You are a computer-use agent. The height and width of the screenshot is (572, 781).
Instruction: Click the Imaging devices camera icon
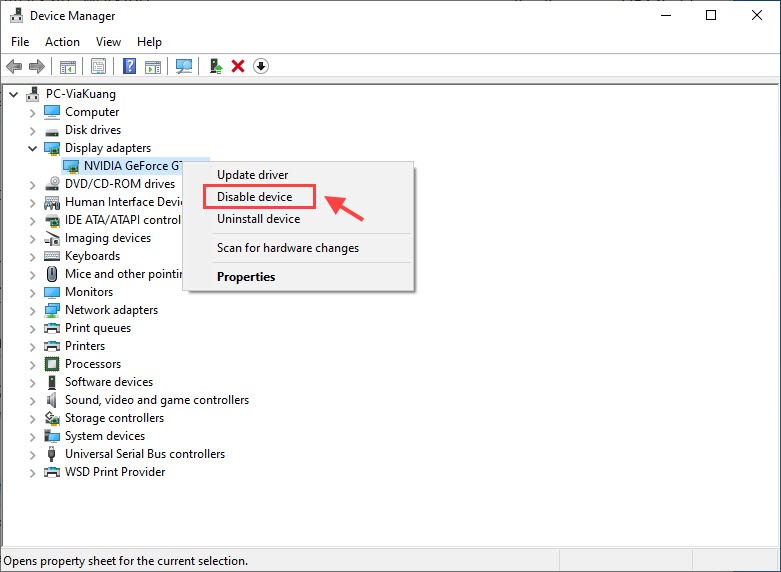pos(52,238)
